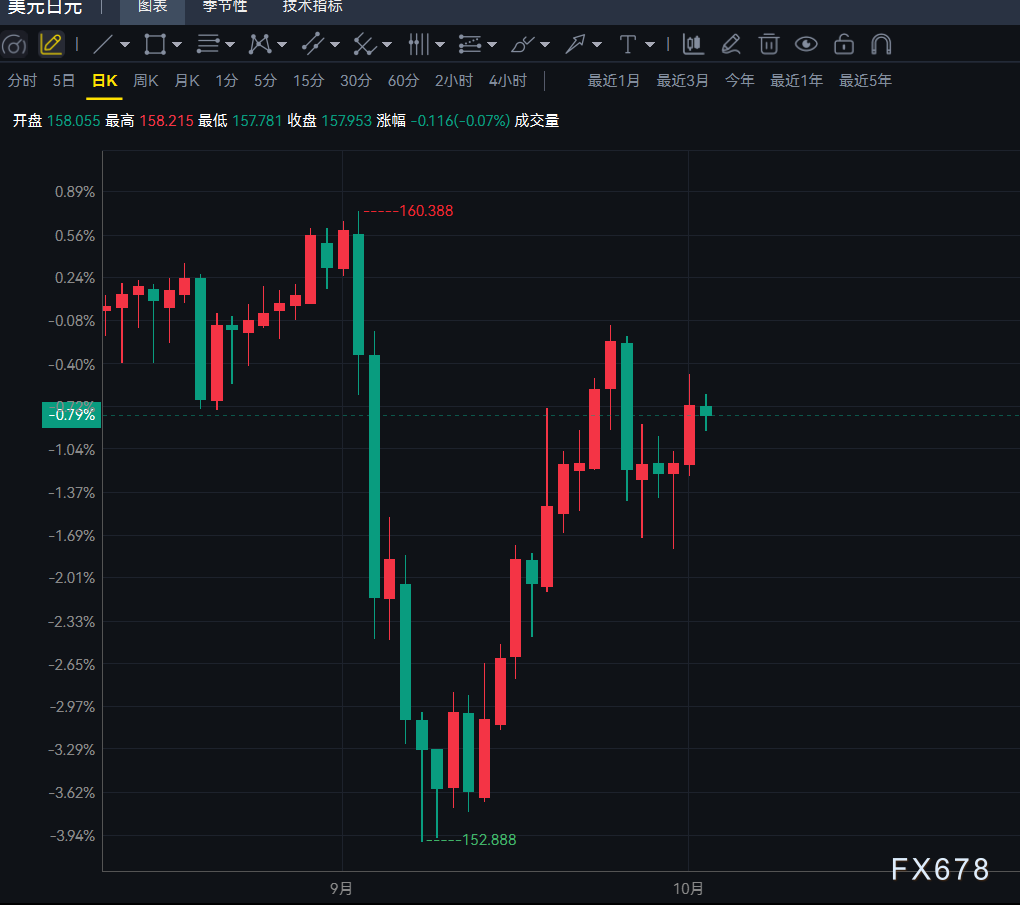This screenshot has height=905, width=1020.
Task: Select the Fibonacci retracement levels tool
Action: 470,44
